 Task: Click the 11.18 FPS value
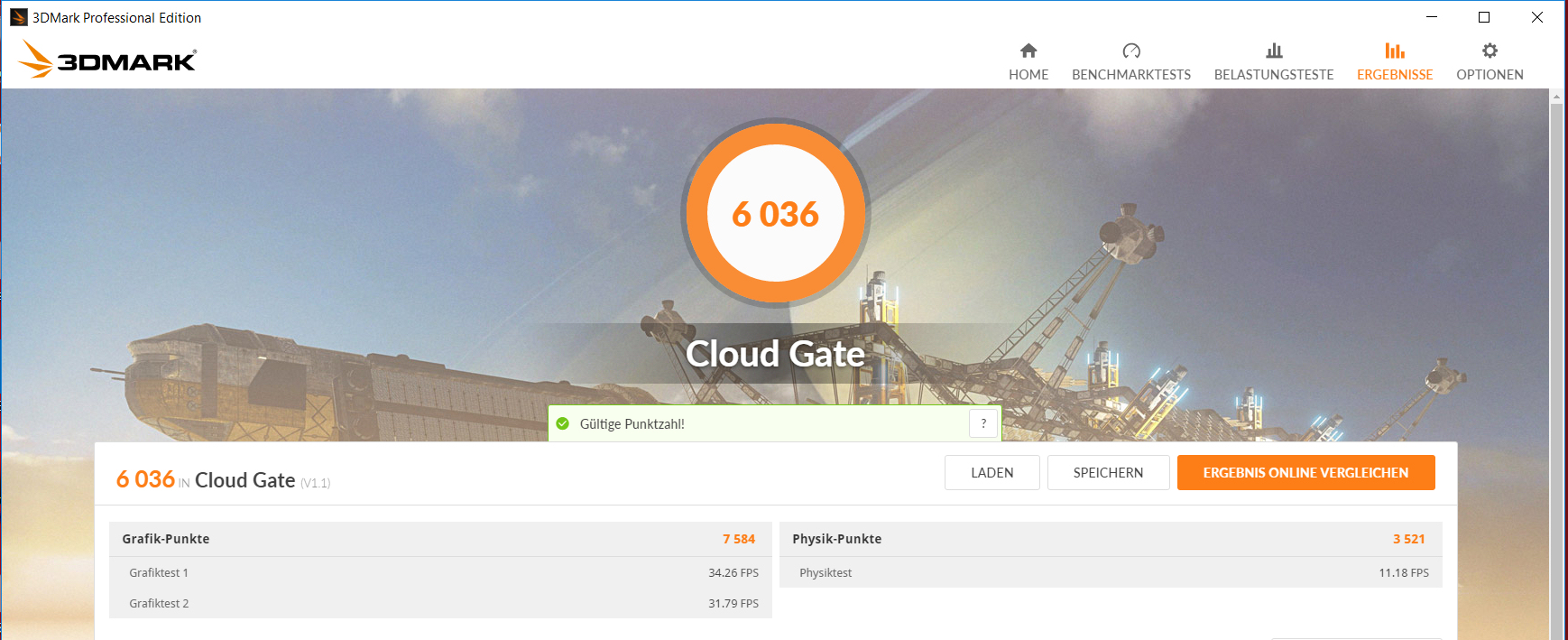coord(1404,573)
